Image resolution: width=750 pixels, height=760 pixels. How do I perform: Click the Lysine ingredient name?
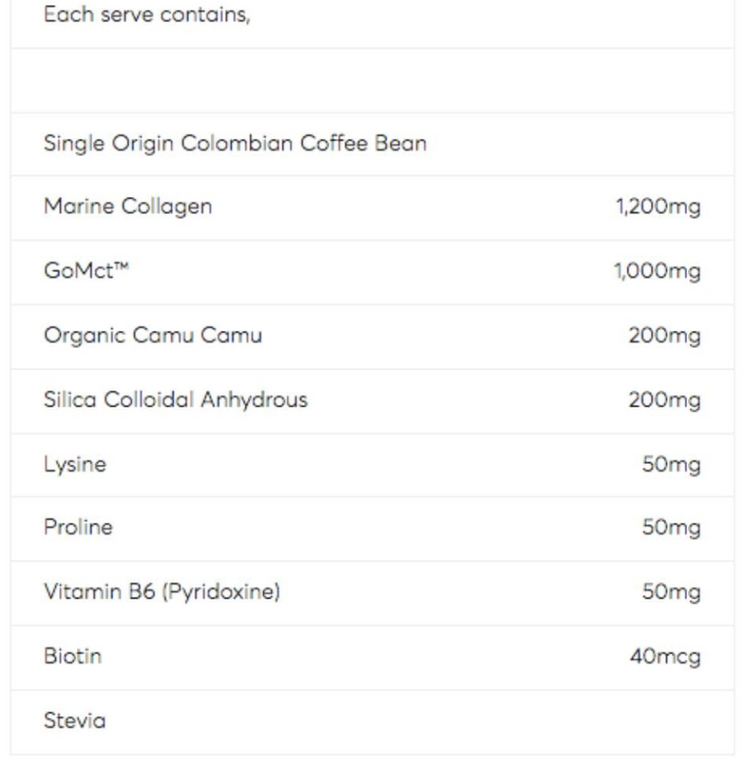pyautogui.click(x=74, y=464)
